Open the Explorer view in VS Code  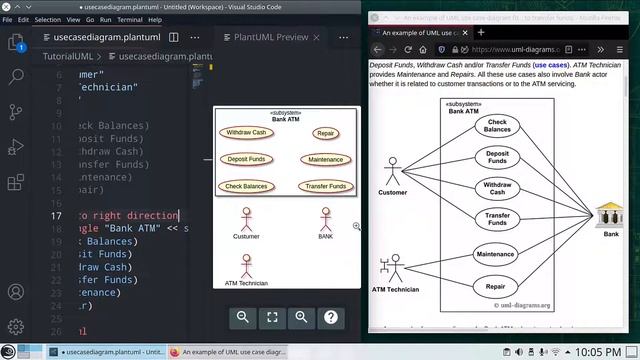(16, 42)
